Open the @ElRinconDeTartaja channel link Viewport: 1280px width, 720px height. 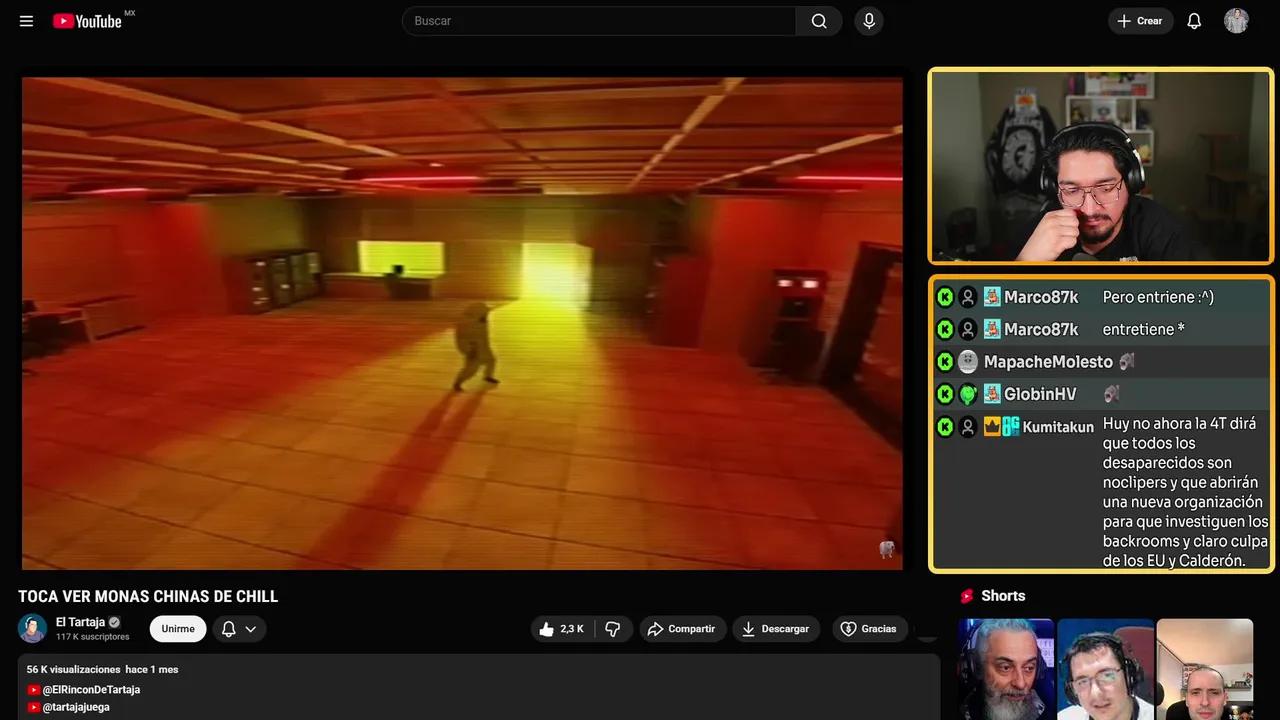pyautogui.click(x=90, y=690)
